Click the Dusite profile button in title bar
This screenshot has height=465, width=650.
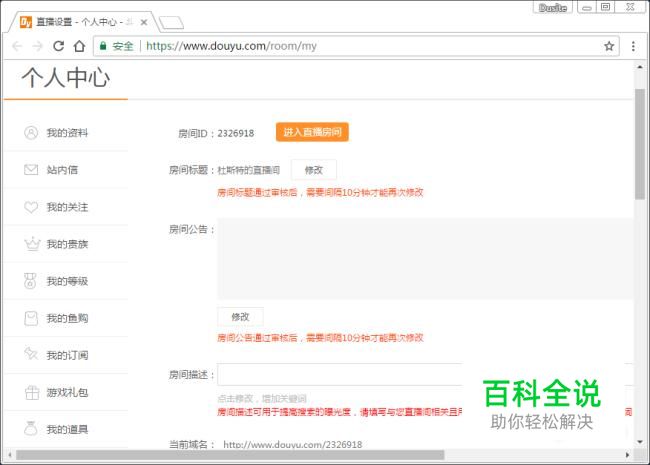553,7
